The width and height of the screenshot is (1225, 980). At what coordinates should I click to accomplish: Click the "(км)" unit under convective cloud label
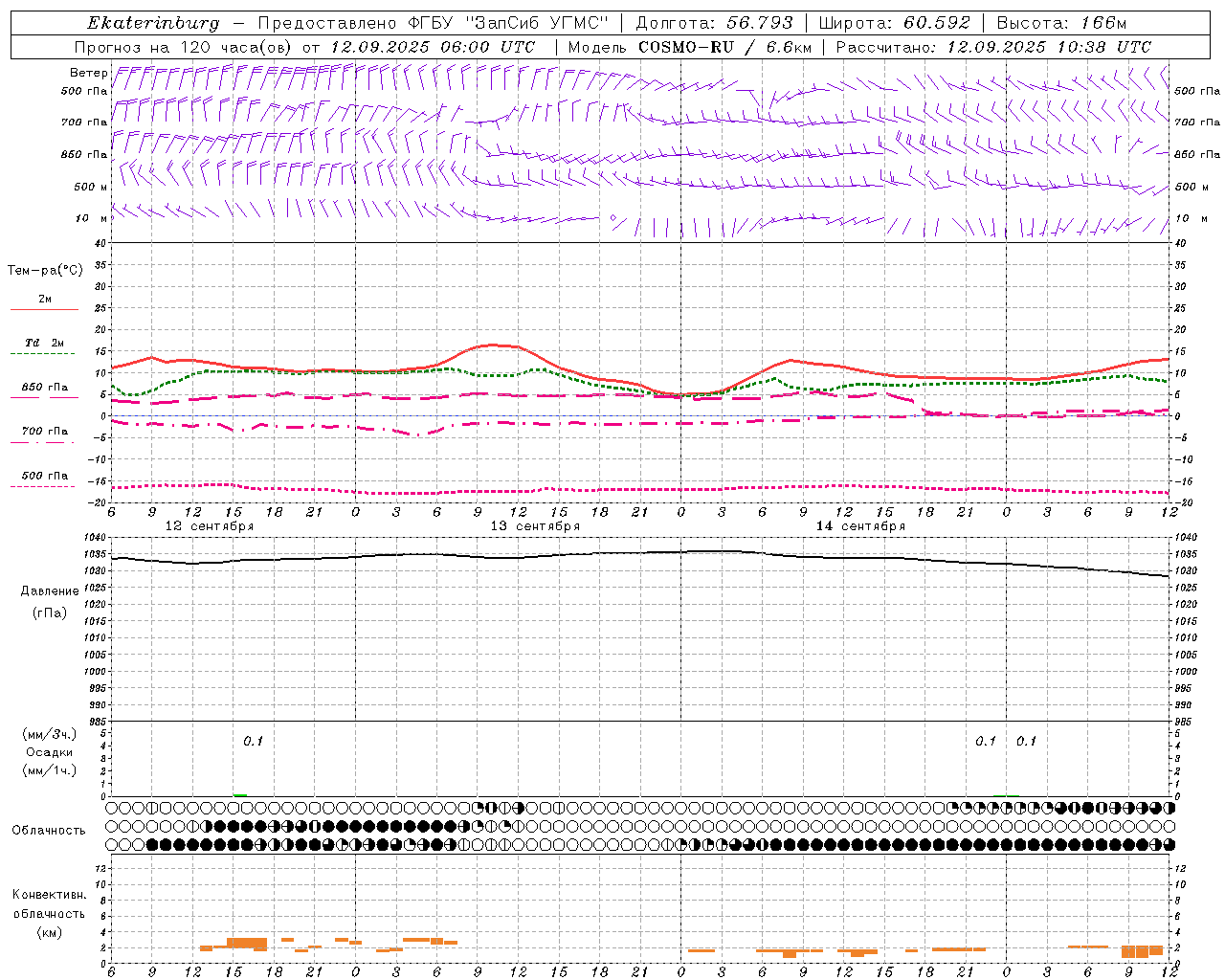(x=49, y=932)
